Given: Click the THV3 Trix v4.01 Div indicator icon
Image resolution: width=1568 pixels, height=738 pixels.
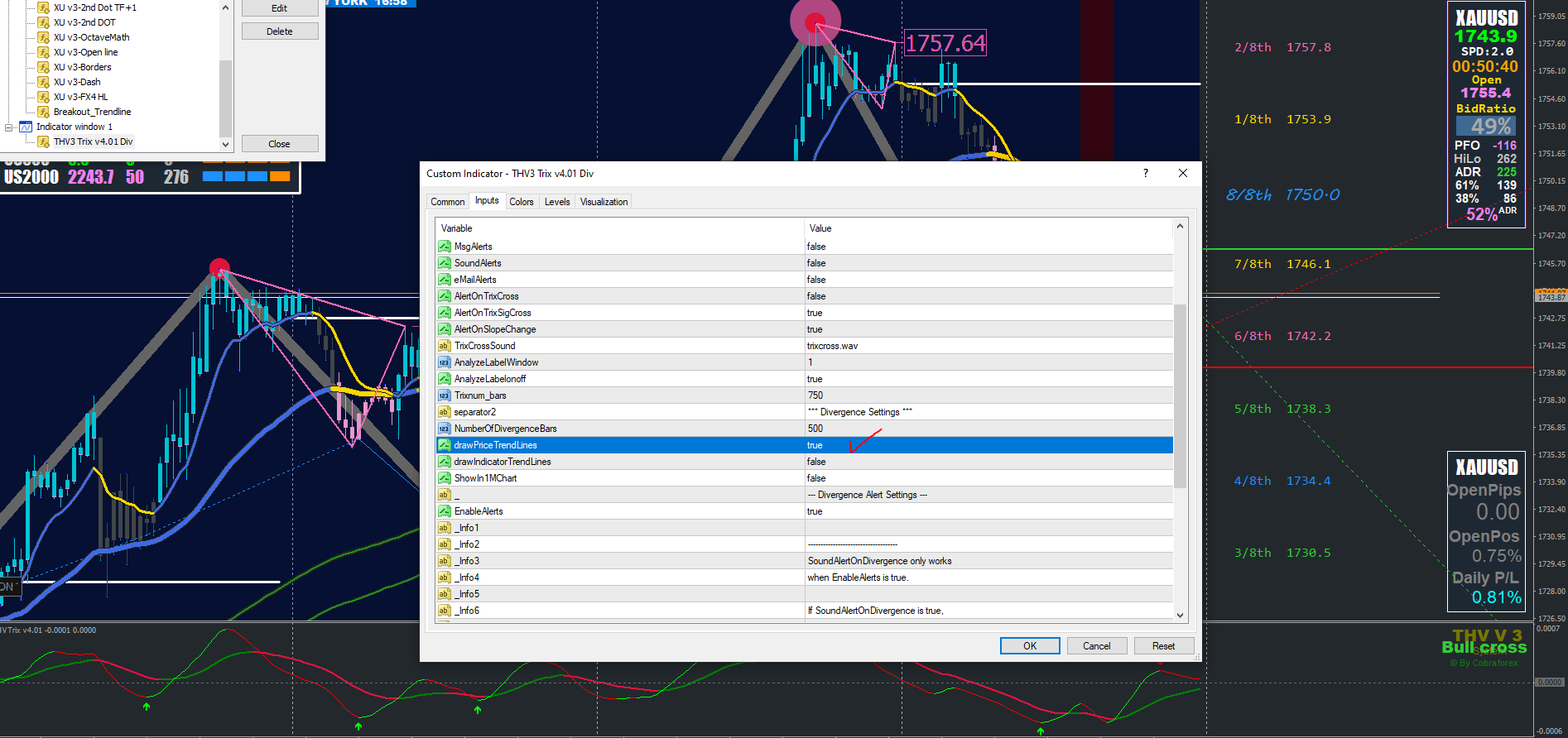Looking at the screenshot, I should coord(44,141).
